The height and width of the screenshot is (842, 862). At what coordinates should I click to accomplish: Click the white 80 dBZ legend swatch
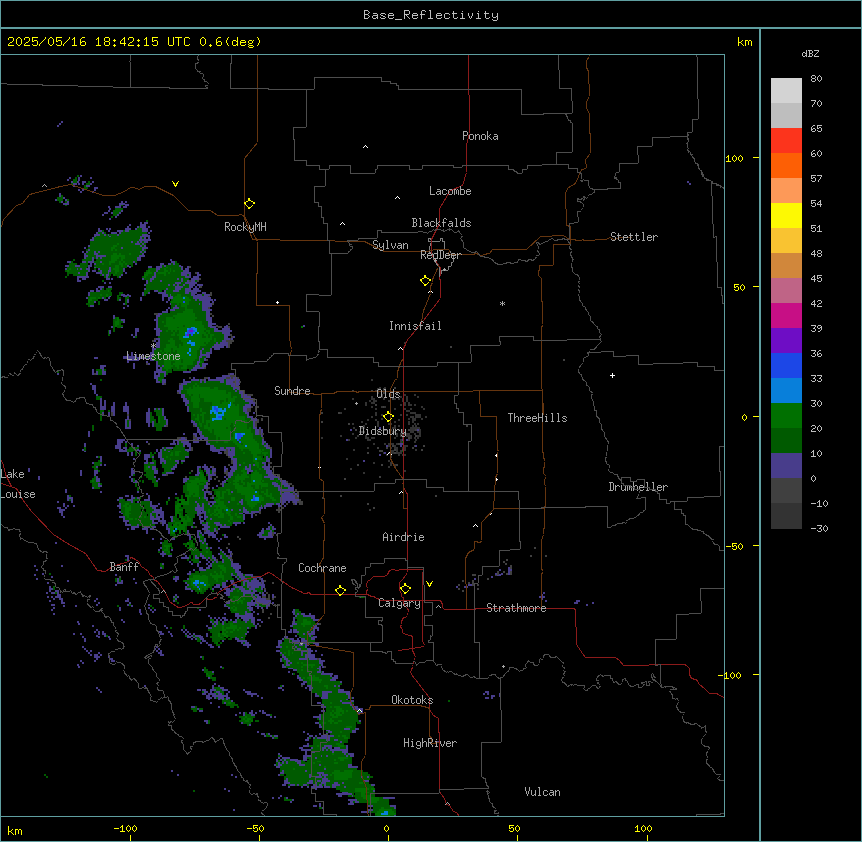pyautogui.click(x=786, y=91)
